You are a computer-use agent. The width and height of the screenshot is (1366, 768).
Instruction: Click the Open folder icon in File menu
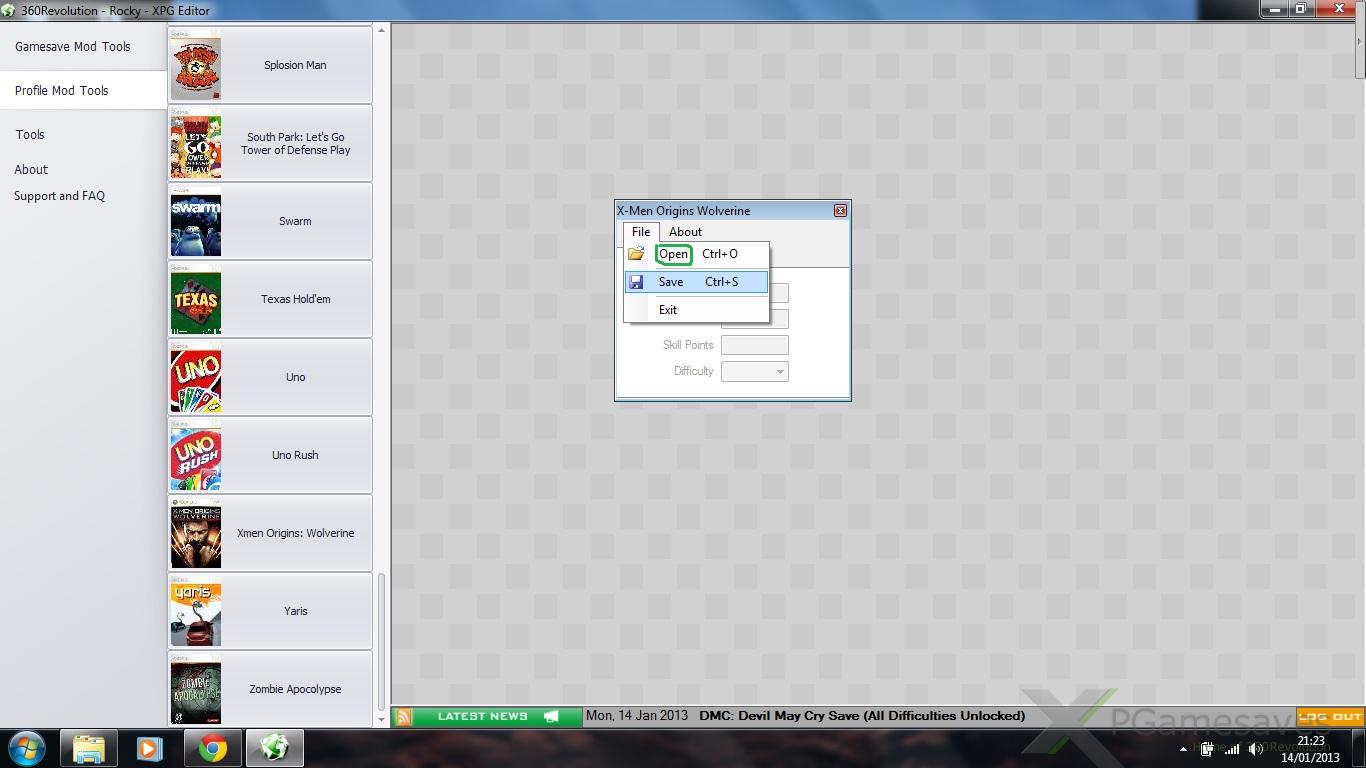click(x=636, y=254)
